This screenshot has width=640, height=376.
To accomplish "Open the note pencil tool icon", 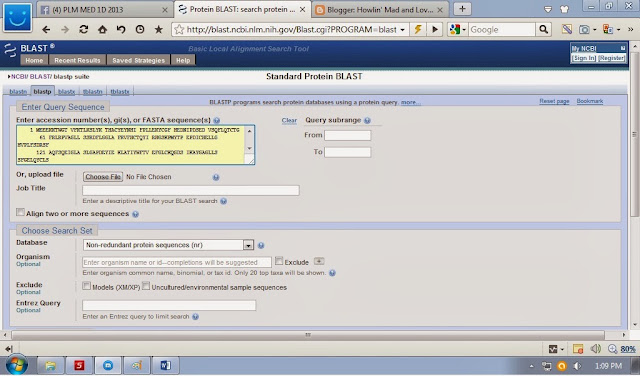I will (x=567, y=29).
